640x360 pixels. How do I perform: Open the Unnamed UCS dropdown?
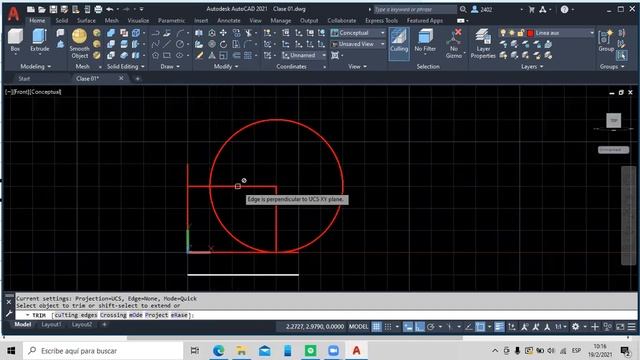pos(304,55)
